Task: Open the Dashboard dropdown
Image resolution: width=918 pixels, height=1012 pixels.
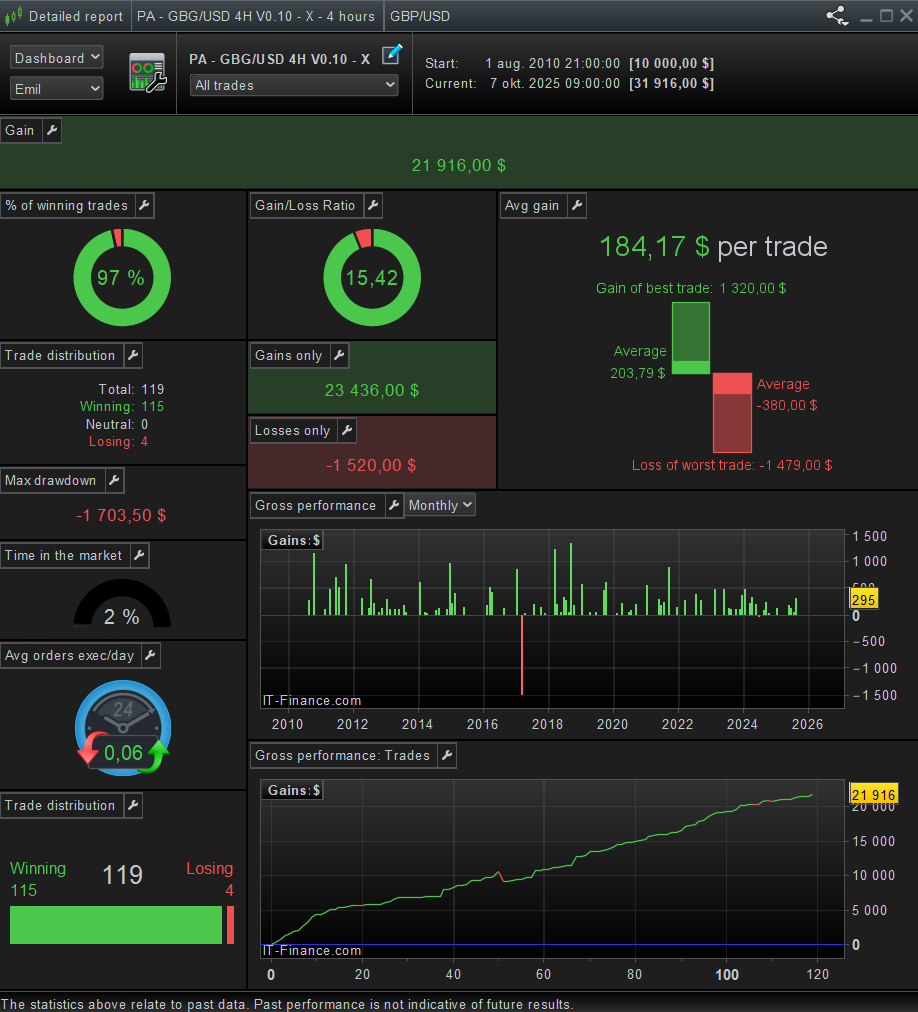Action: pyautogui.click(x=57, y=58)
